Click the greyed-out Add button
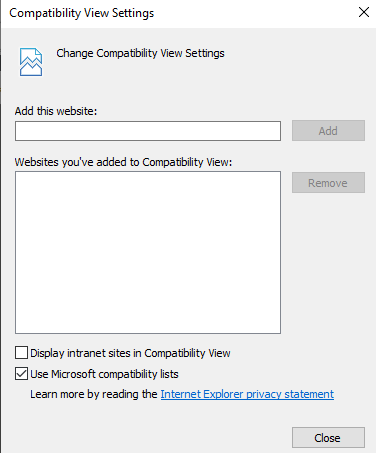 [x=328, y=131]
